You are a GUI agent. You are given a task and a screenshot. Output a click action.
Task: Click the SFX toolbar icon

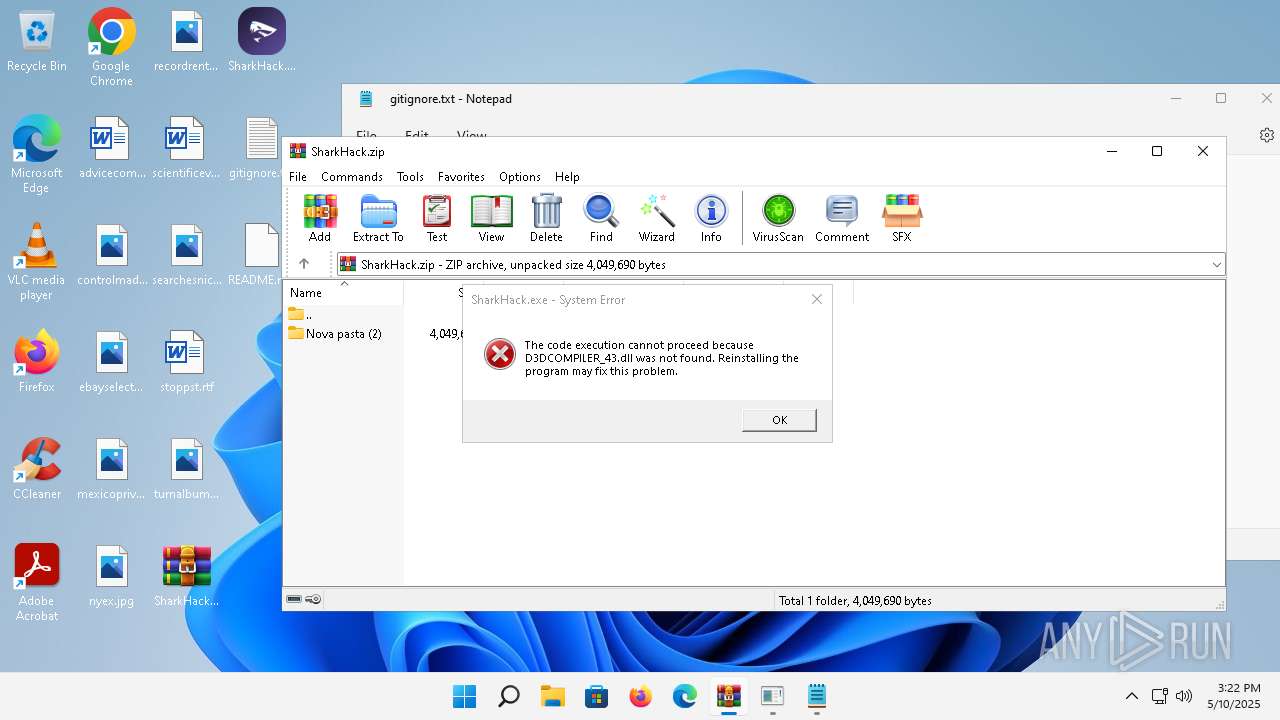[902, 218]
